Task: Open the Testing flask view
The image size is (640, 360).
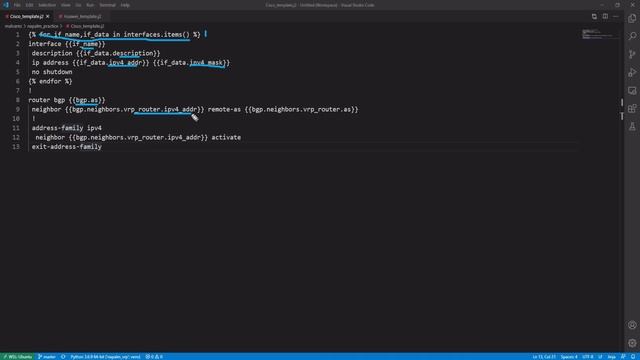Action: pyautogui.click(x=632, y=126)
